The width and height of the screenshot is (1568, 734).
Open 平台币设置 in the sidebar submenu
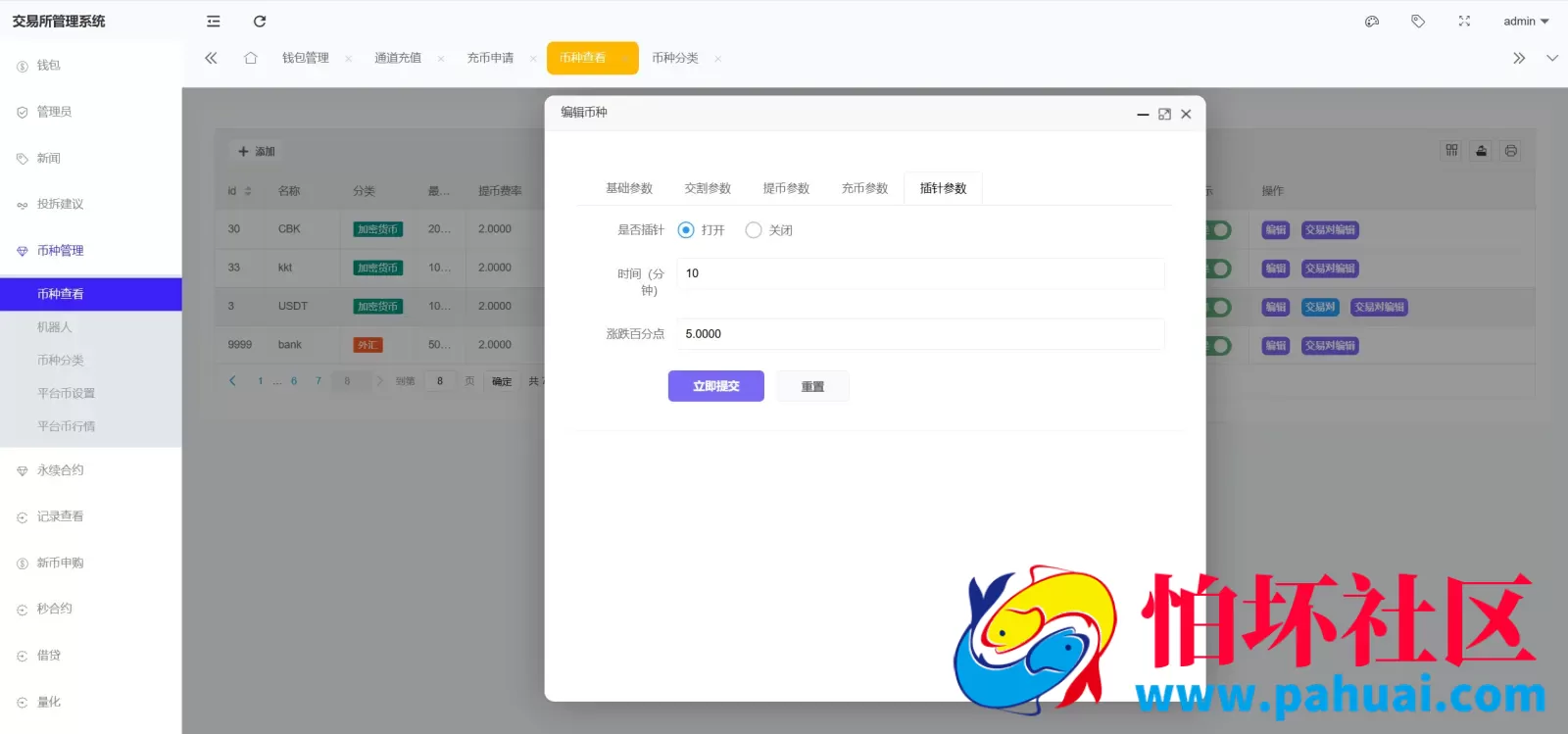pos(90,393)
